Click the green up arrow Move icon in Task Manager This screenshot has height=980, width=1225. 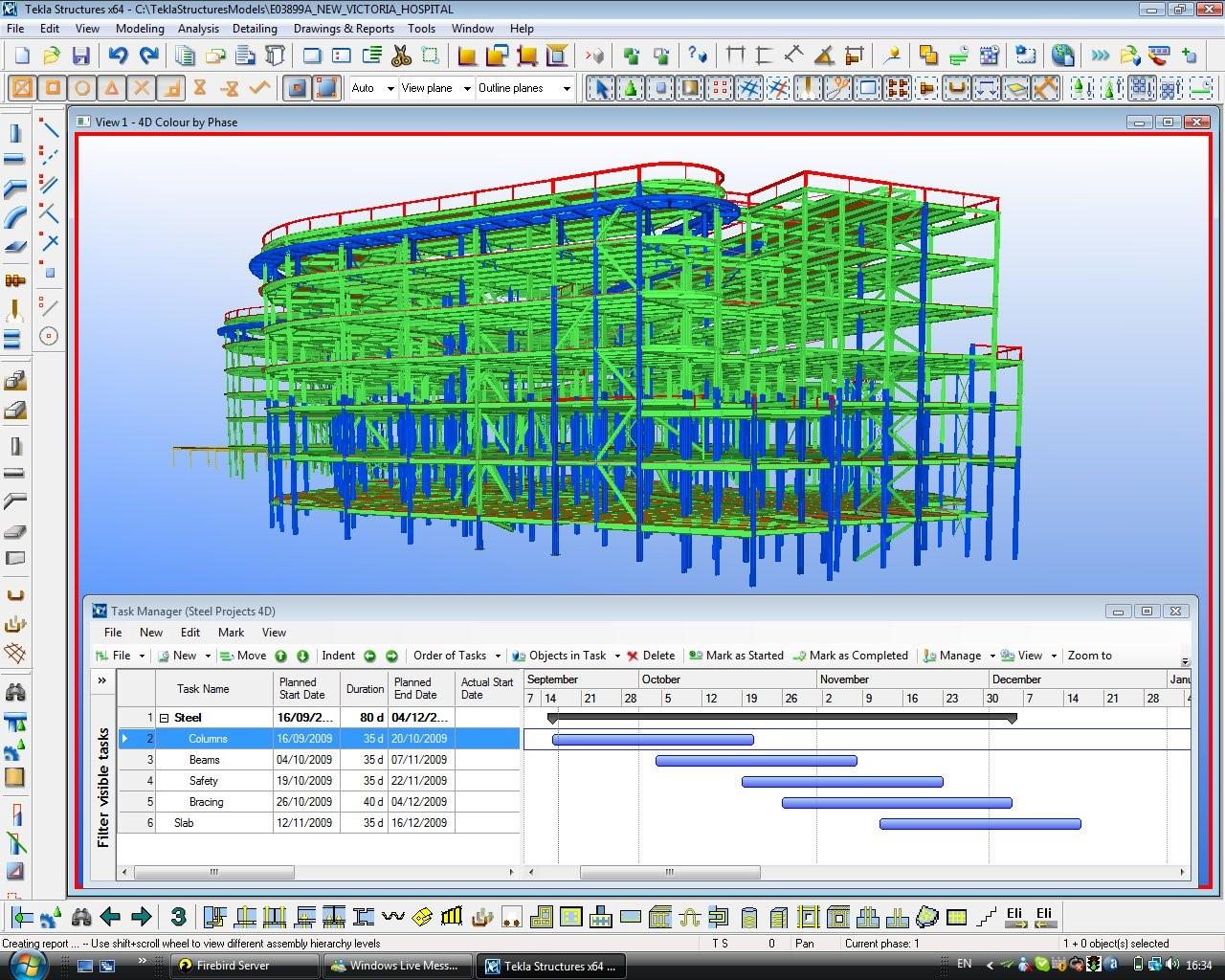click(x=281, y=656)
